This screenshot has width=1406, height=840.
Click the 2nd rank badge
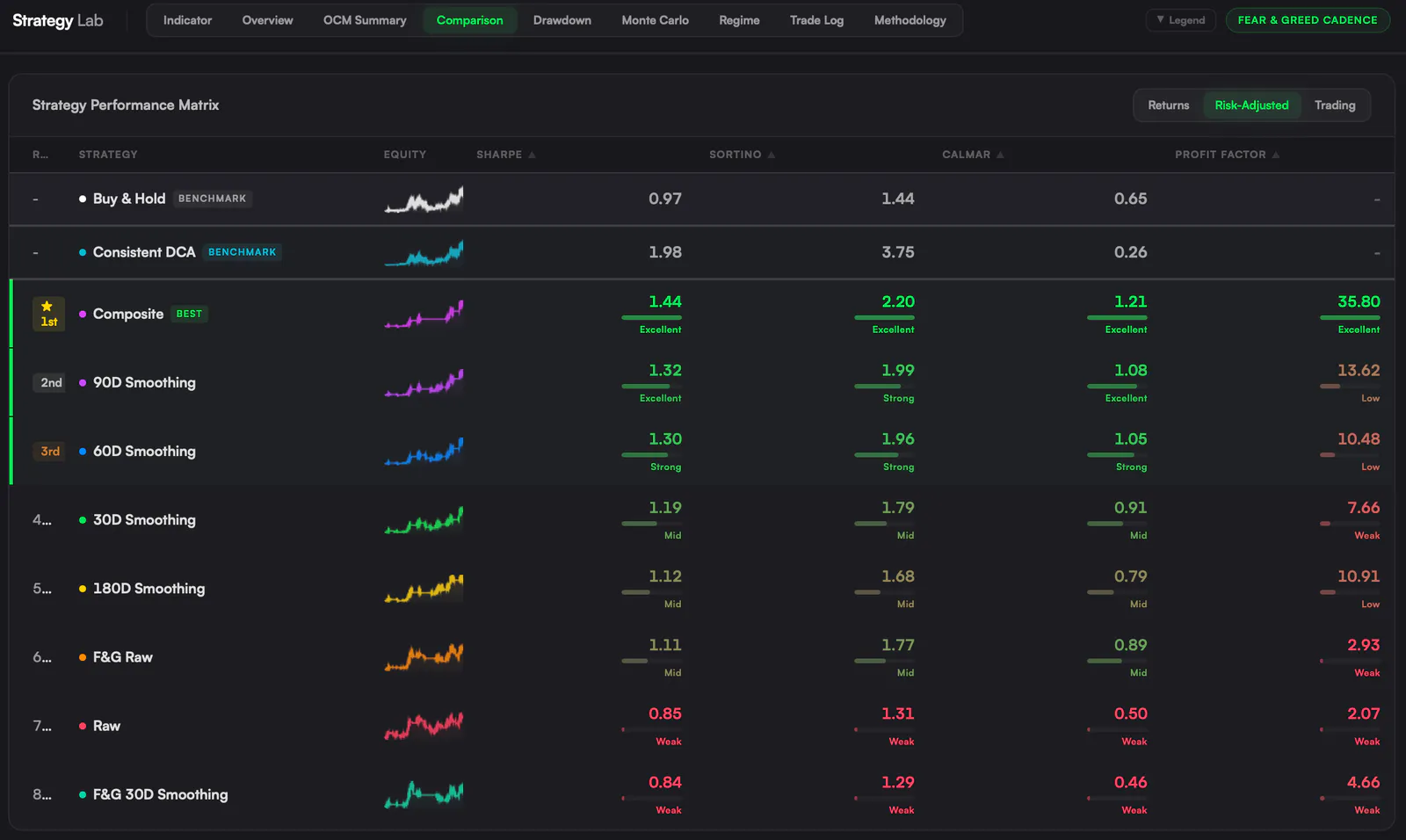[x=51, y=383]
